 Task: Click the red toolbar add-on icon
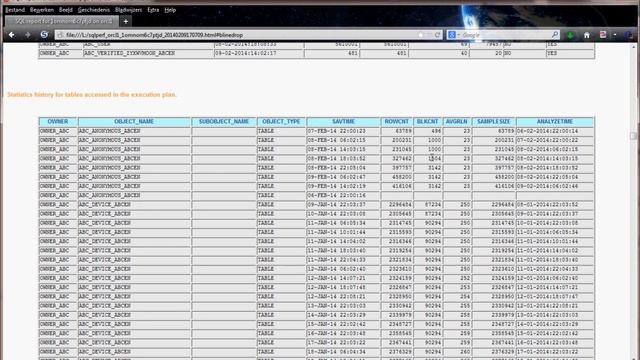click(x=603, y=35)
